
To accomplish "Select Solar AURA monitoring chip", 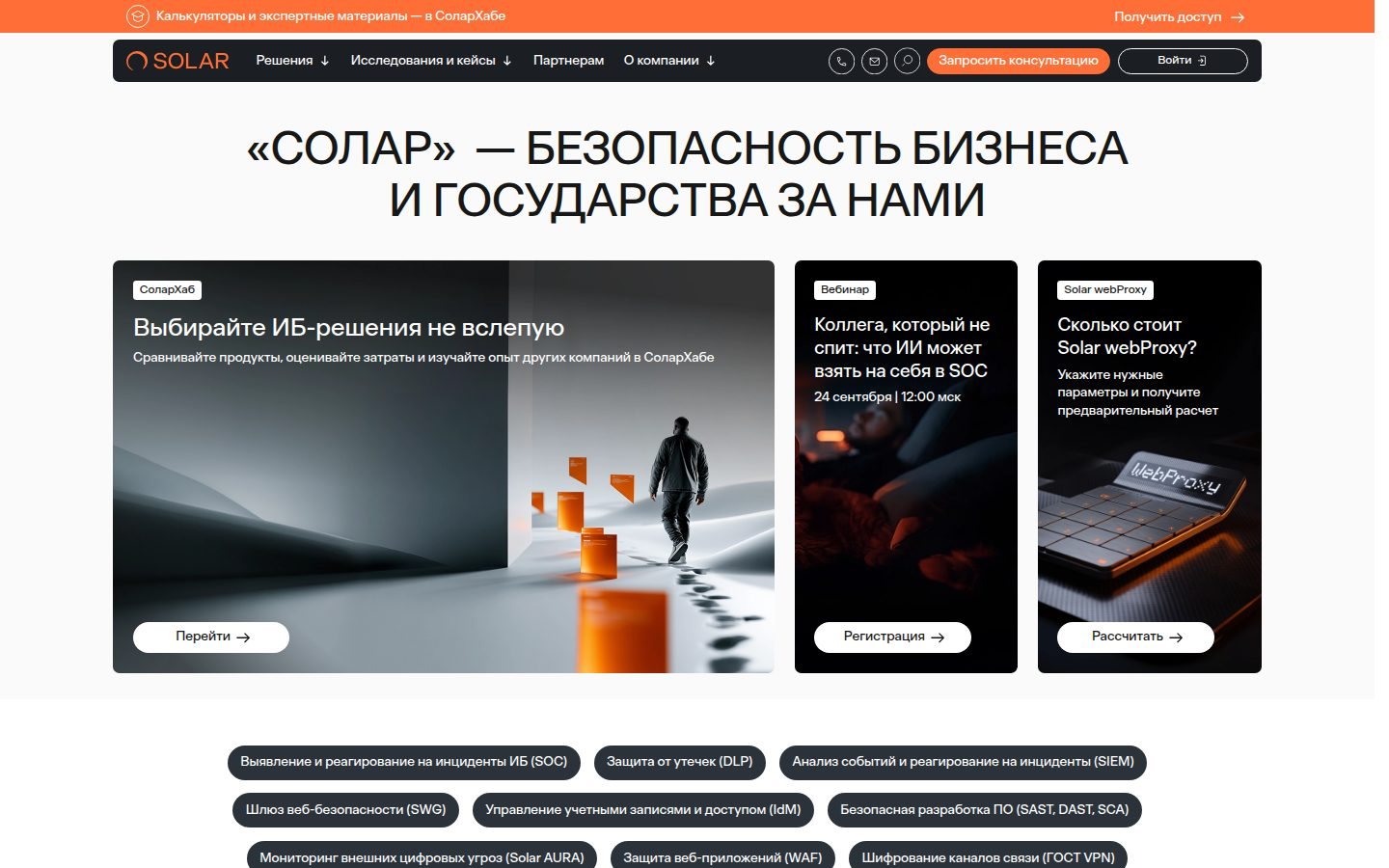I will [422, 856].
